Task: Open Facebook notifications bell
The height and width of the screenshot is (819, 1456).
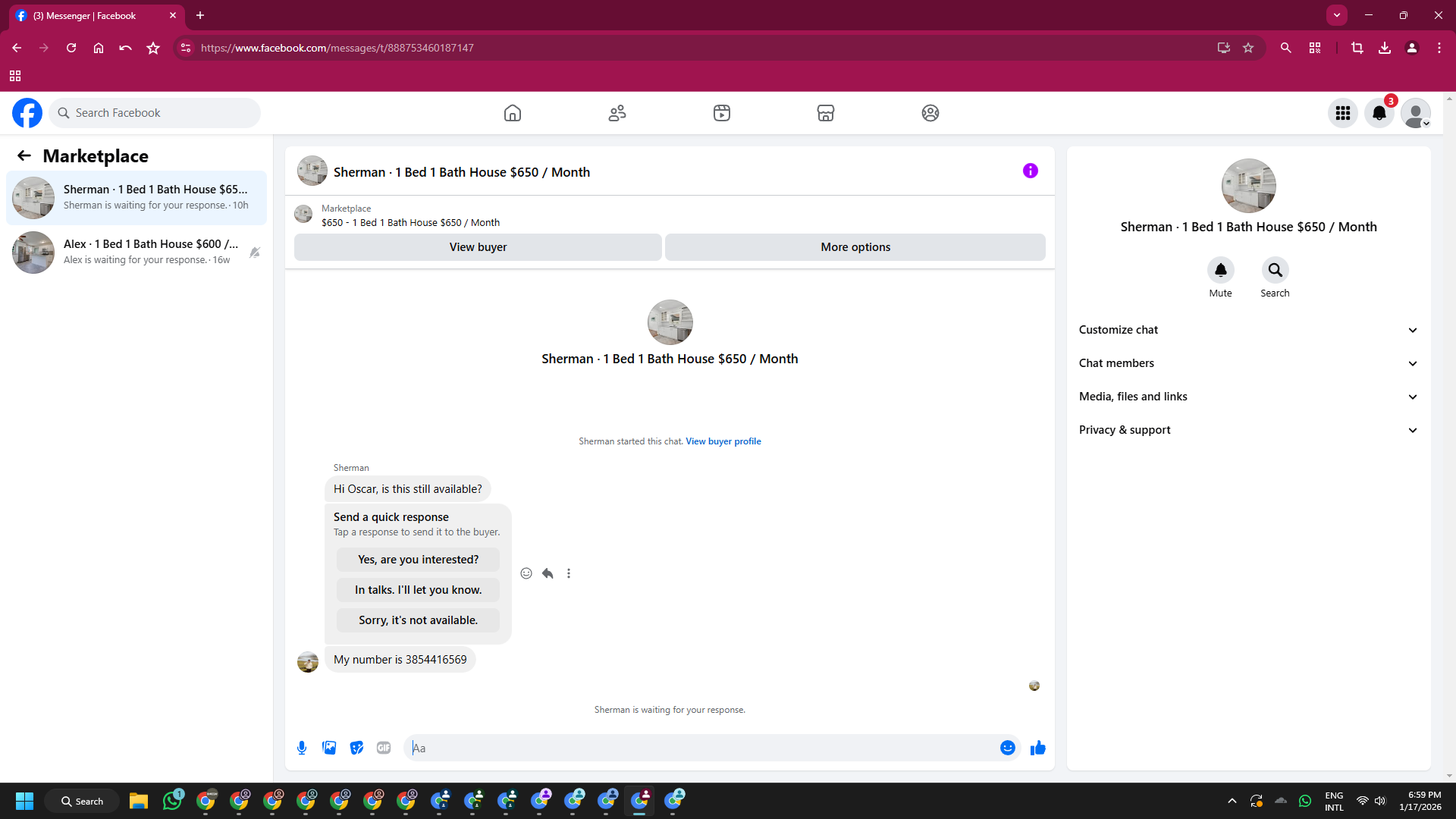Action: (x=1379, y=113)
